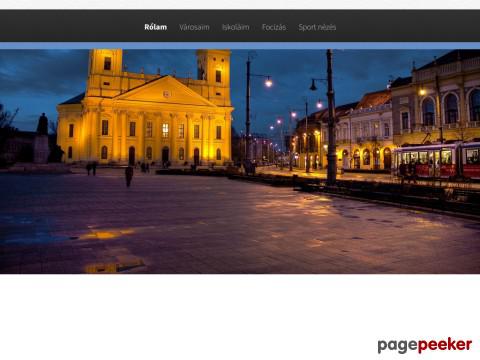Image resolution: width=480 pixels, height=360 pixels.
Task: Click the red tram in the photo
Action: (437, 161)
